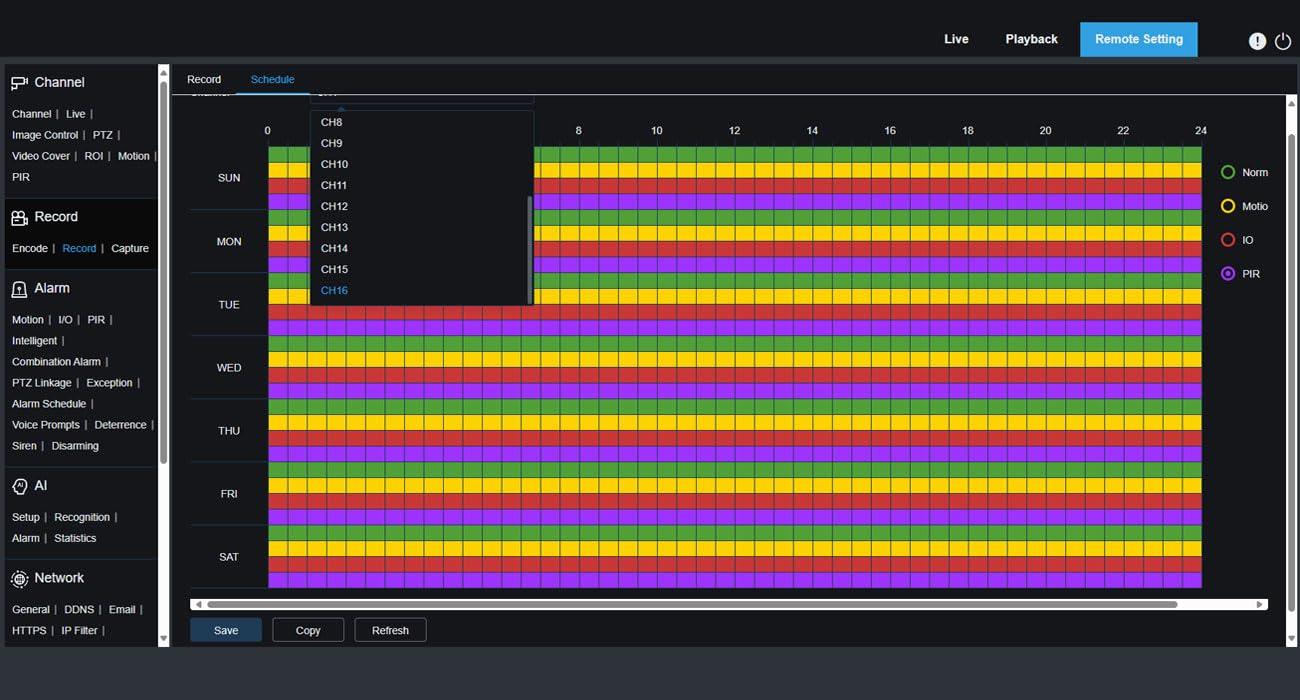The width and height of the screenshot is (1300, 700).
Task: Open the Playback page
Action: 1031,39
